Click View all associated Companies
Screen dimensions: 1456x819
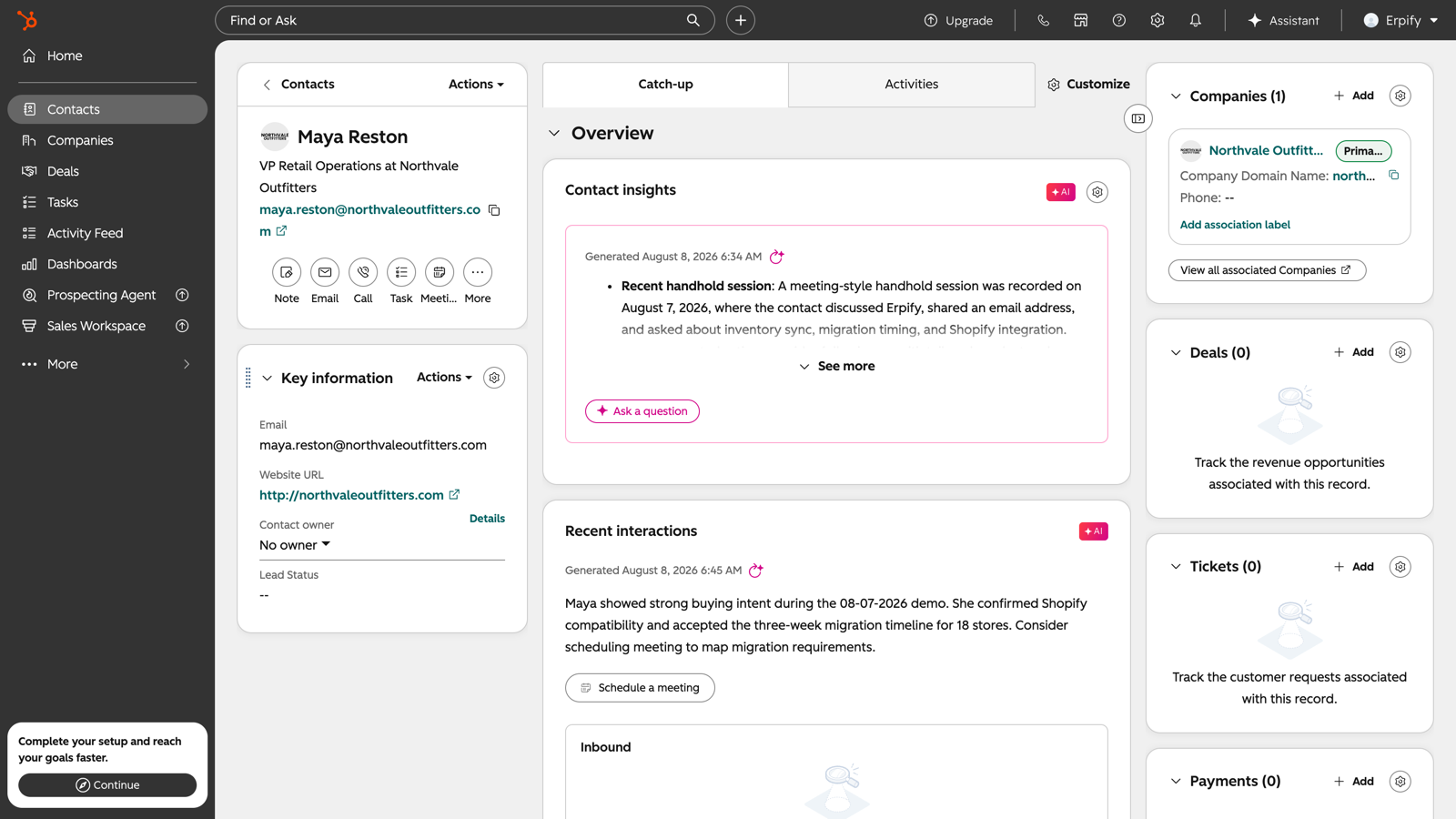(1267, 270)
